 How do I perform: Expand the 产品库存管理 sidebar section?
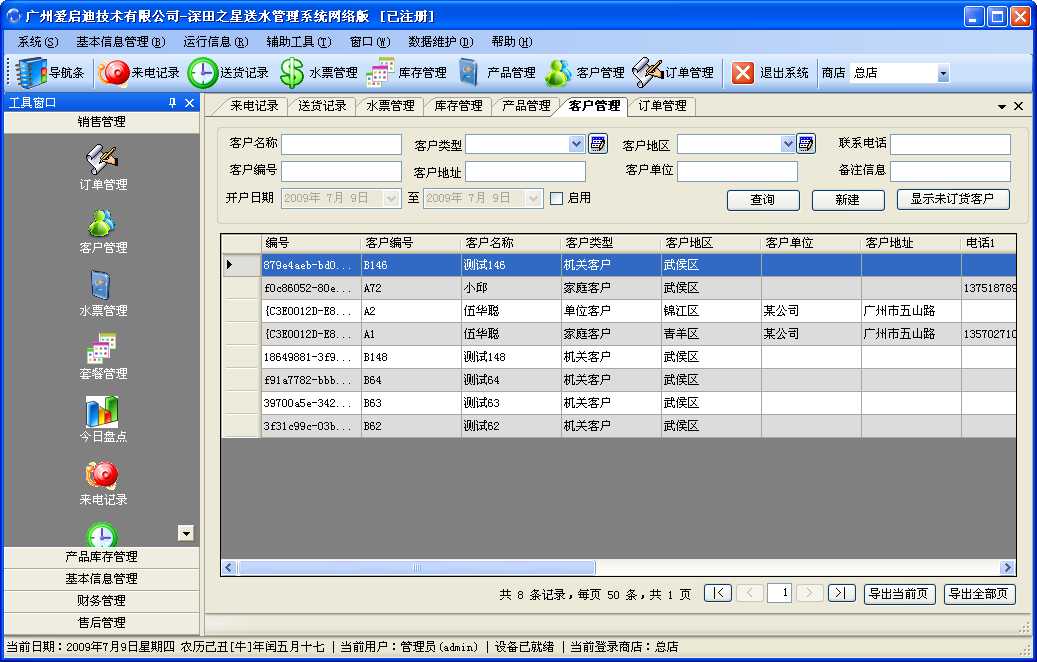[101, 557]
